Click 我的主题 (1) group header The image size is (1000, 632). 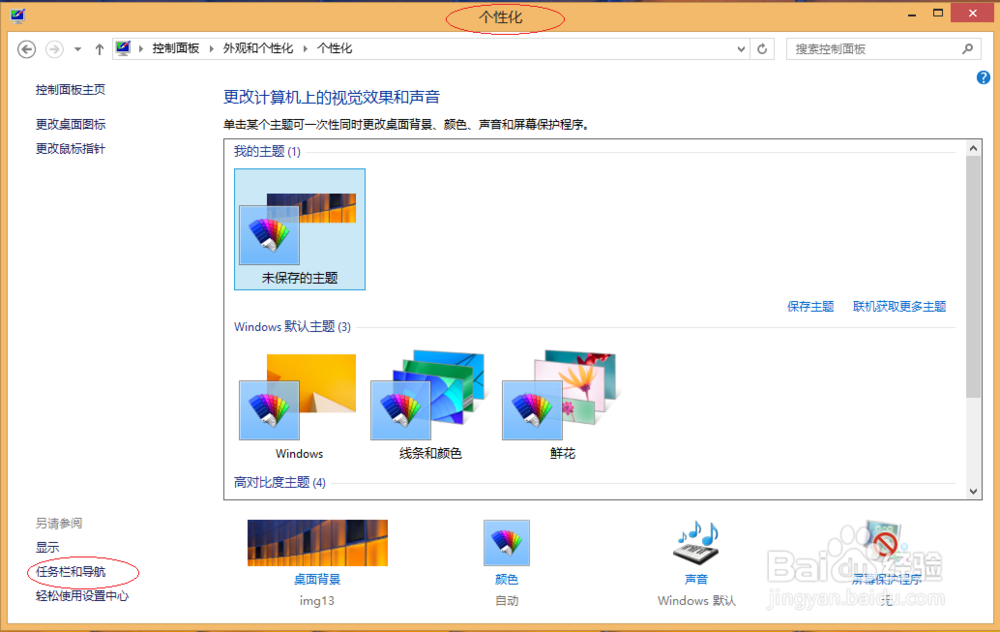click(x=267, y=151)
